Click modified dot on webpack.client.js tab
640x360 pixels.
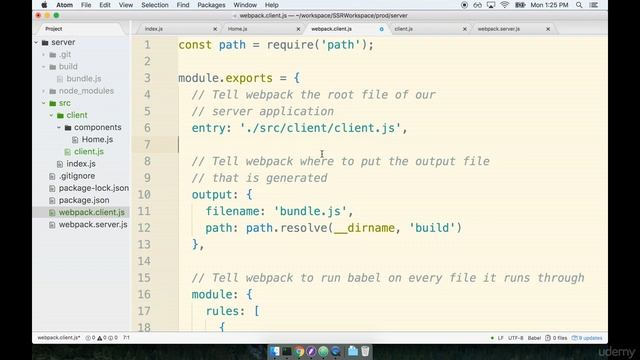382,29
